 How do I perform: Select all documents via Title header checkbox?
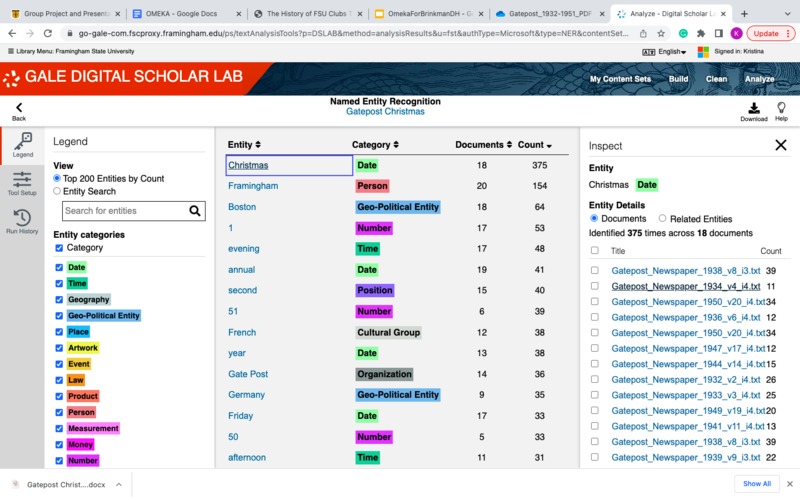pos(595,251)
